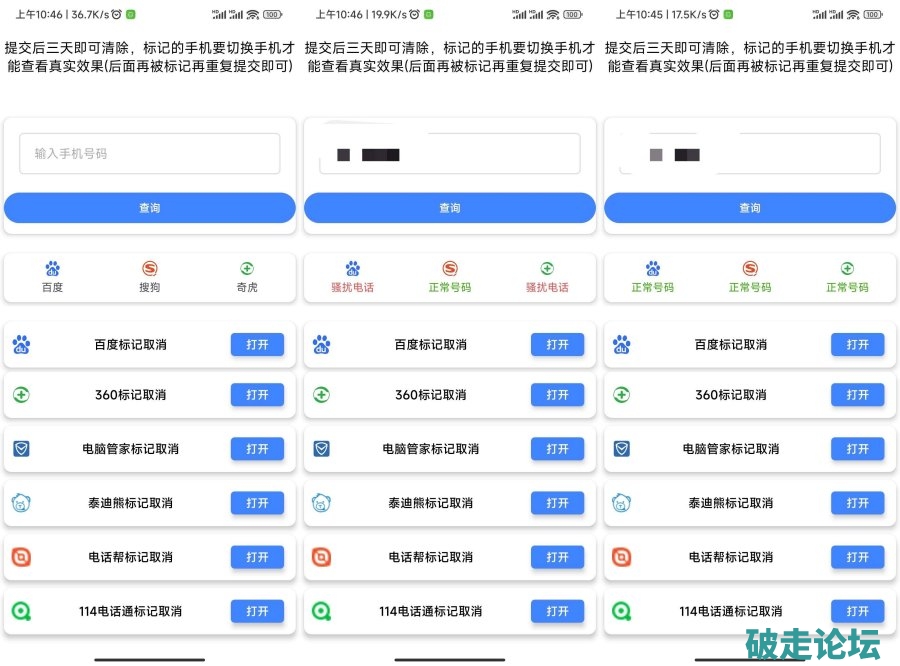Click 电话帮 orange icon in middle screenshot
Screen dimensions: 900x666
pyautogui.click(x=321, y=557)
